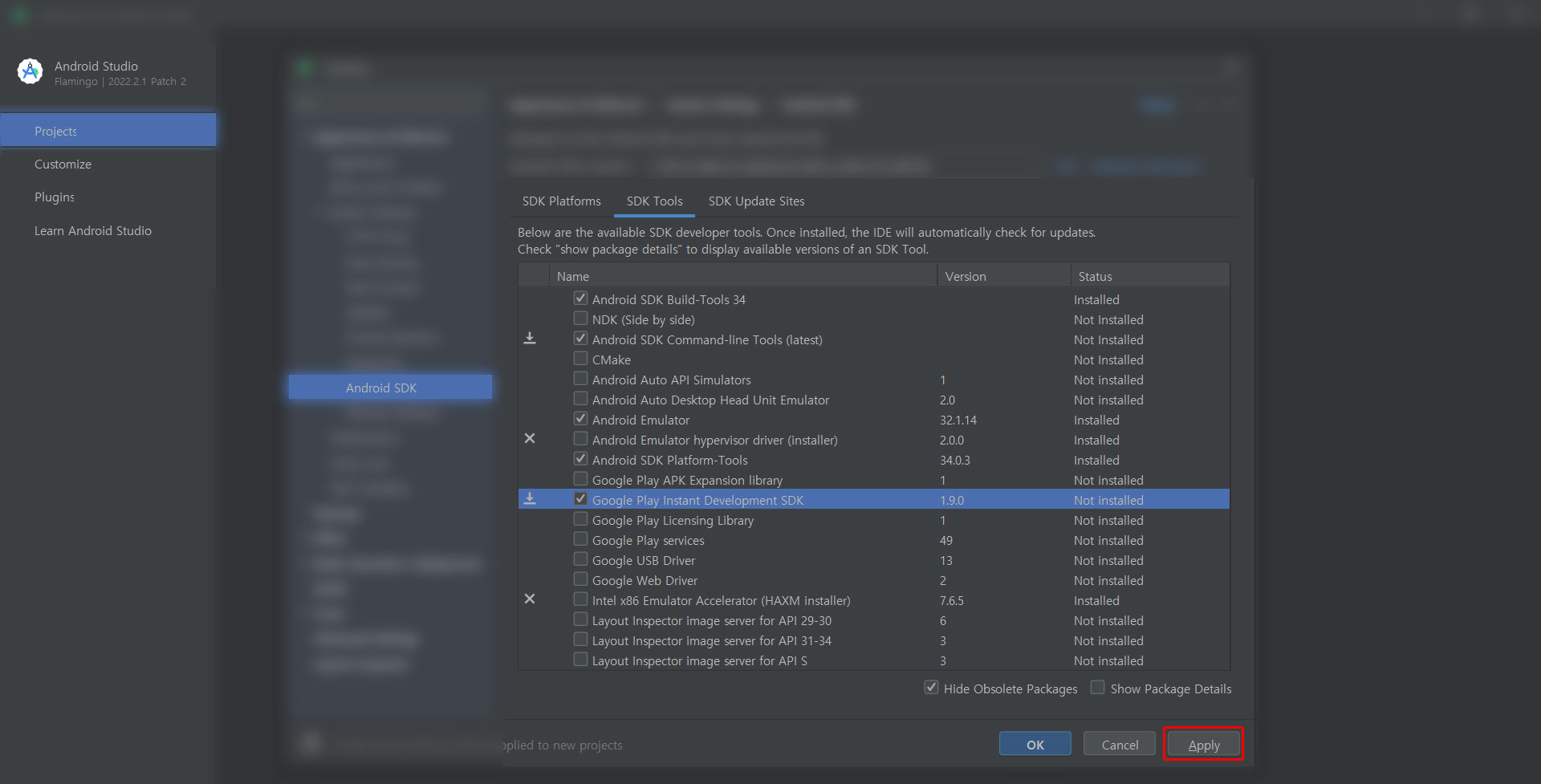The height and width of the screenshot is (784, 1541).
Task: Sort table by Status column header
Action: pos(1150,276)
